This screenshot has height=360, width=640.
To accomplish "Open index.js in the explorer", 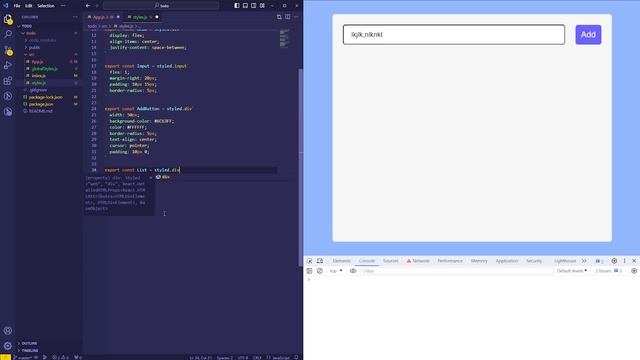I will click(x=39, y=76).
